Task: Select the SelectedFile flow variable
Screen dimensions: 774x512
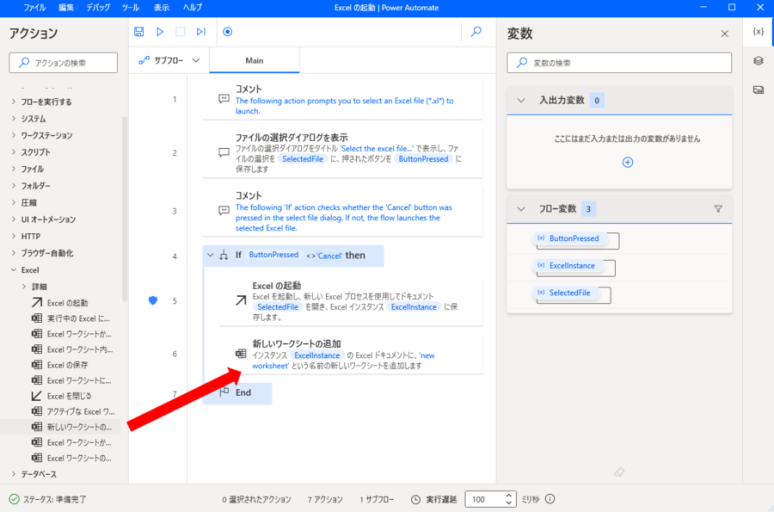Action: (x=565, y=293)
